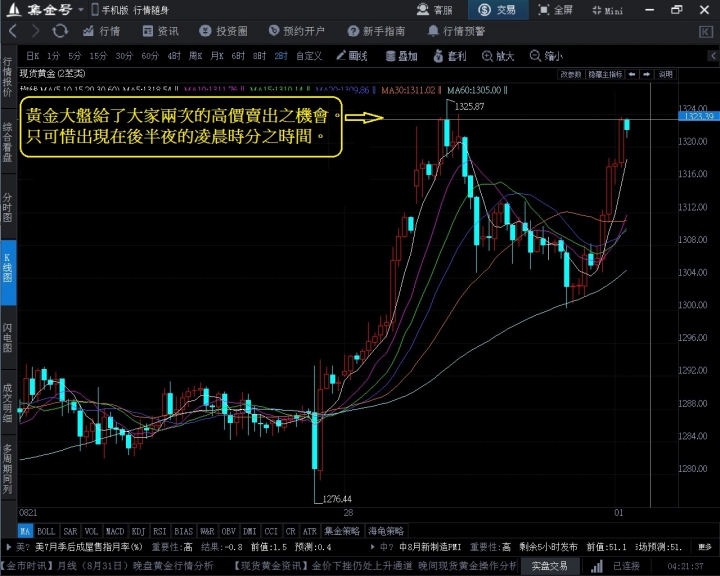Expand the 美7月季后成屋 news item arrow

point(9,547)
